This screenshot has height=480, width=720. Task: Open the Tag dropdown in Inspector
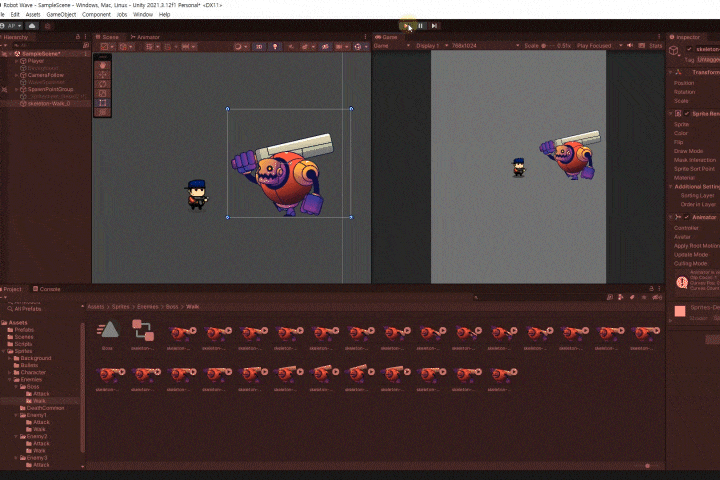pos(709,60)
